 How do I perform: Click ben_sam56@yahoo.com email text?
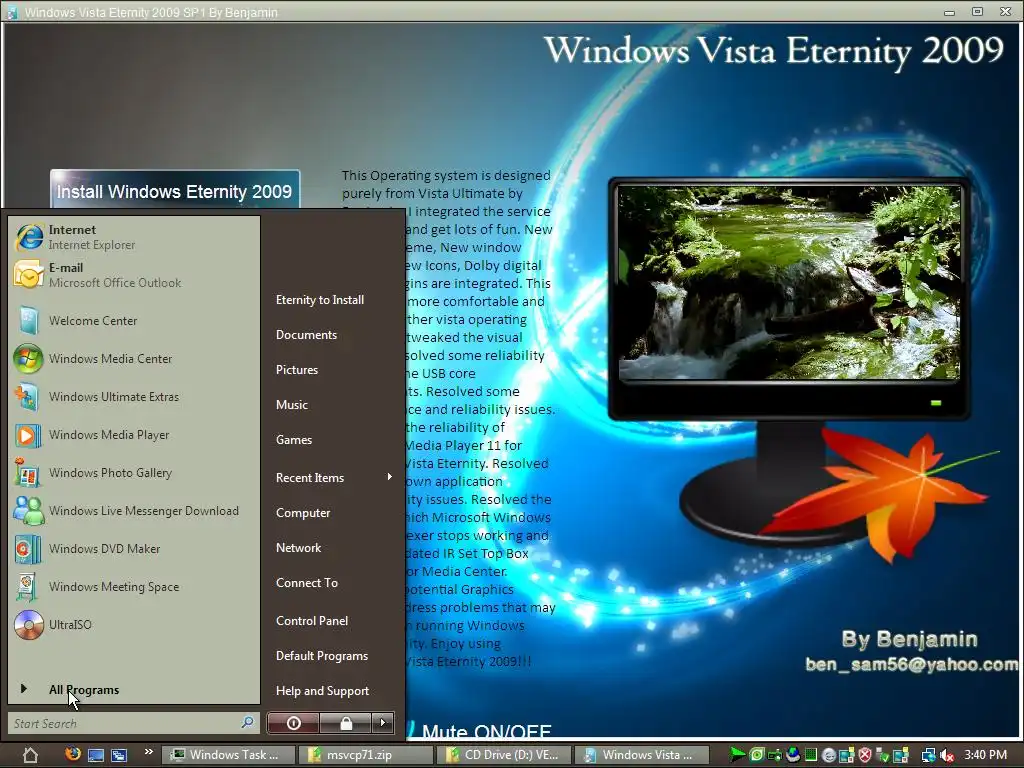click(912, 664)
